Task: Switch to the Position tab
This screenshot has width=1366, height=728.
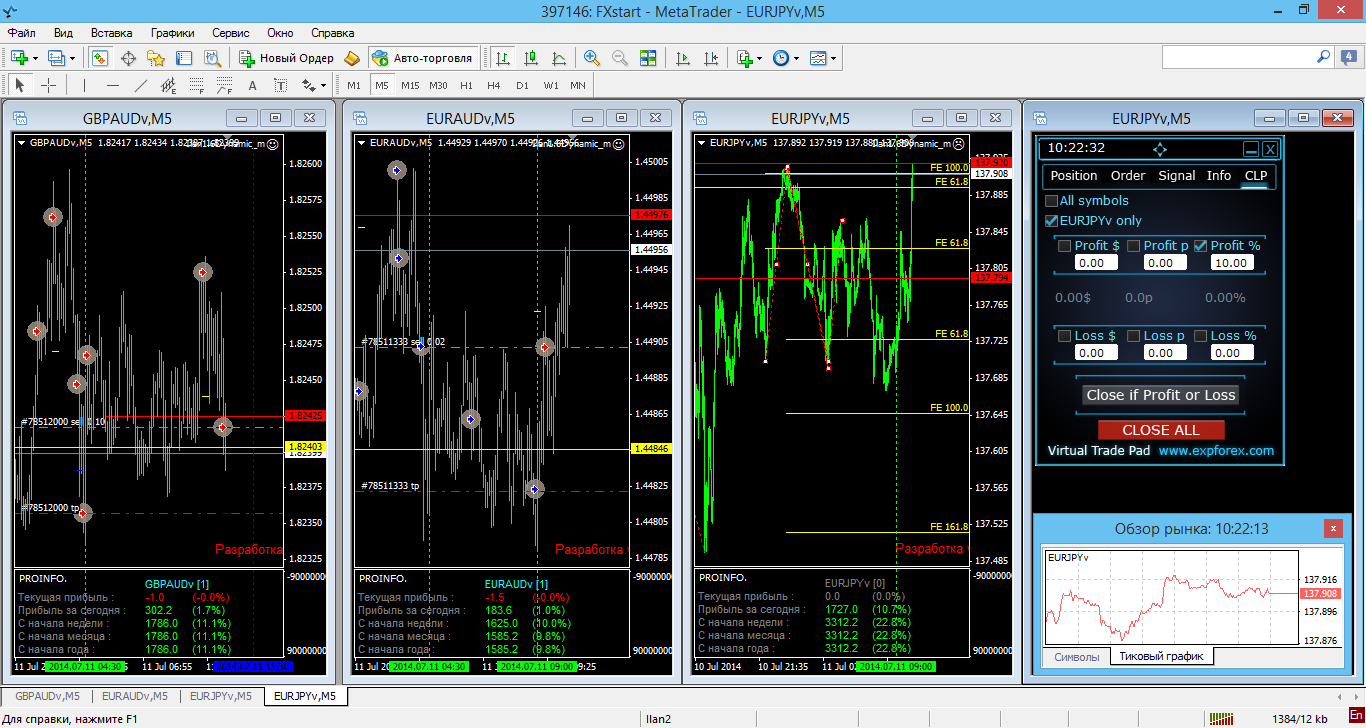Action: point(1074,176)
